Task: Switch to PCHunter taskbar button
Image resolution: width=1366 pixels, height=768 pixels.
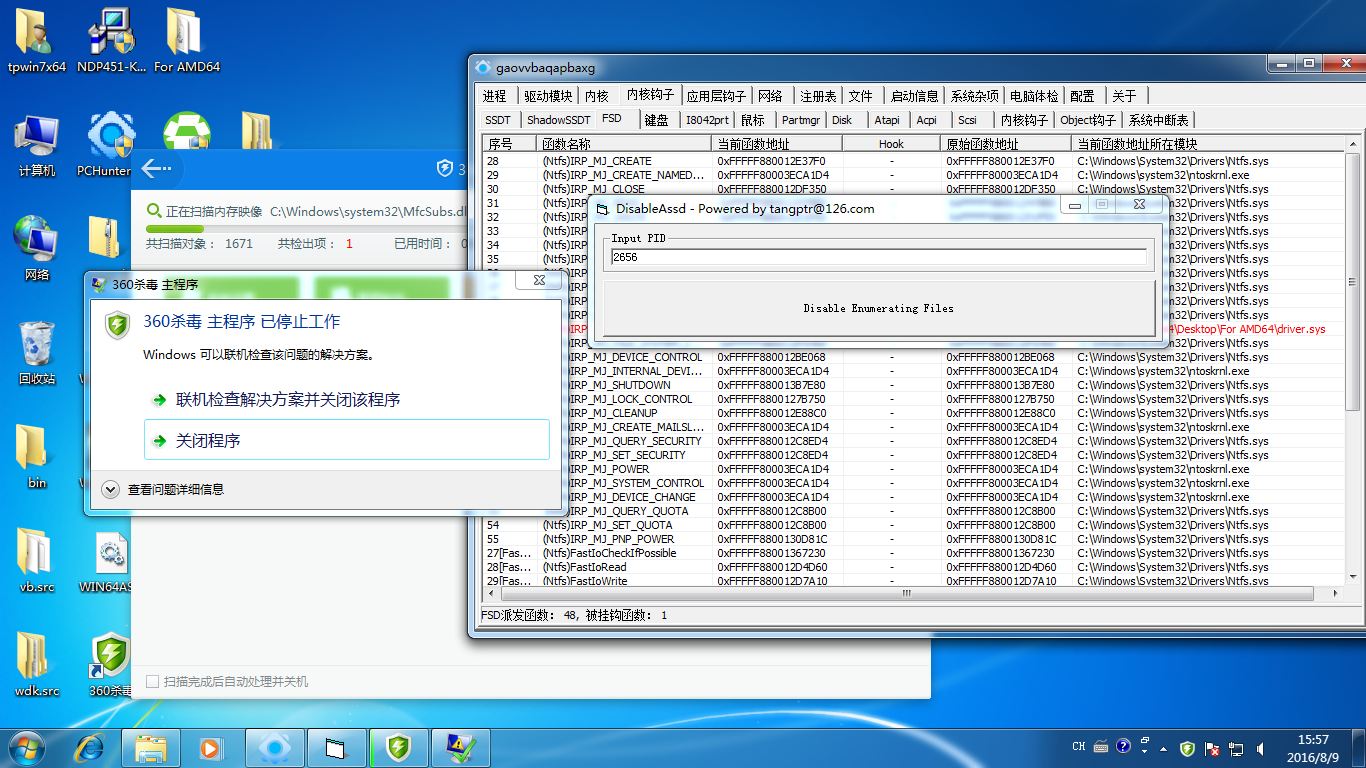Action: click(273, 748)
